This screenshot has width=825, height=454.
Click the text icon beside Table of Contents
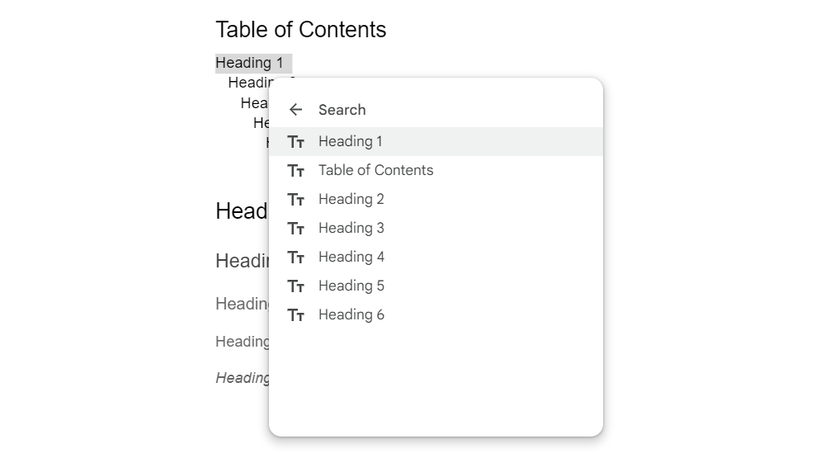coord(295,171)
